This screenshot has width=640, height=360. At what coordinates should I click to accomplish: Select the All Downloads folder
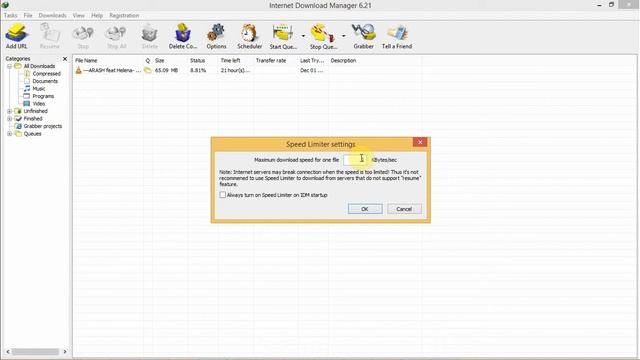(x=39, y=66)
